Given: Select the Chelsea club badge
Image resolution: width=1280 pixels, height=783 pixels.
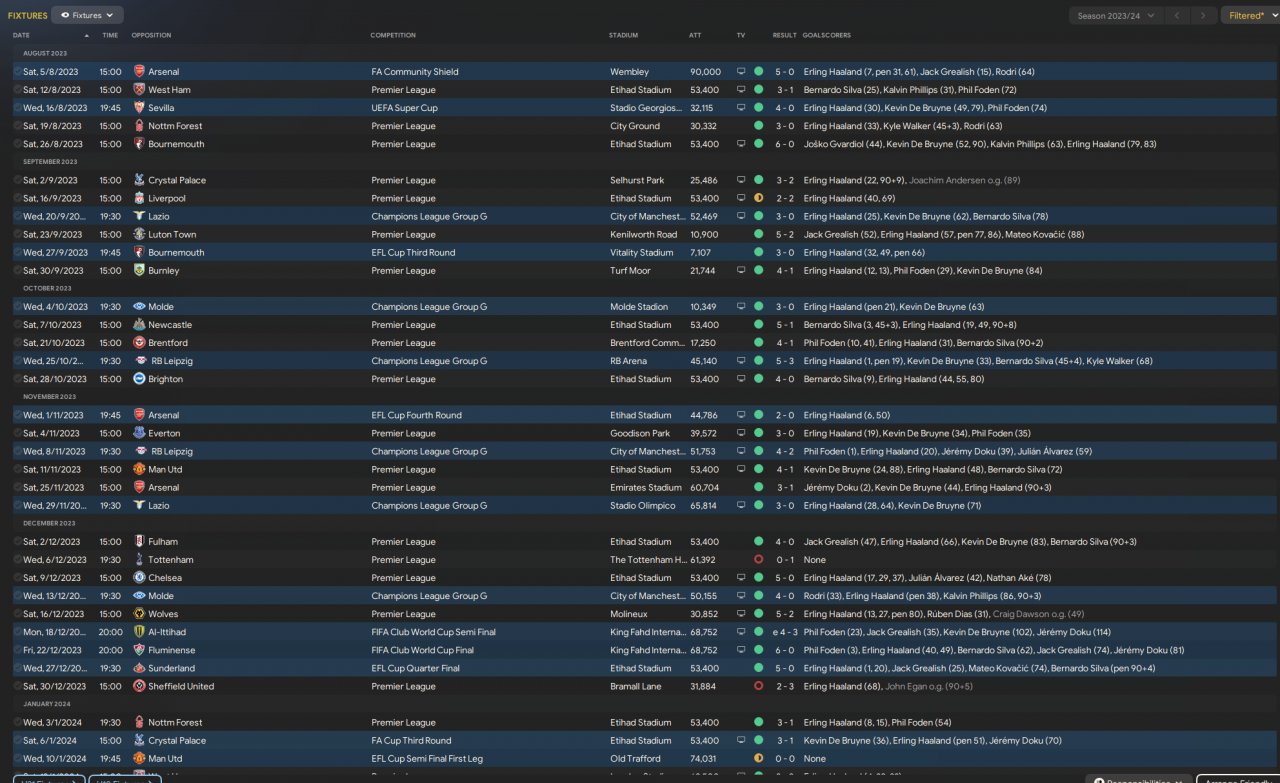Looking at the screenshot, I should click(139, 578).
